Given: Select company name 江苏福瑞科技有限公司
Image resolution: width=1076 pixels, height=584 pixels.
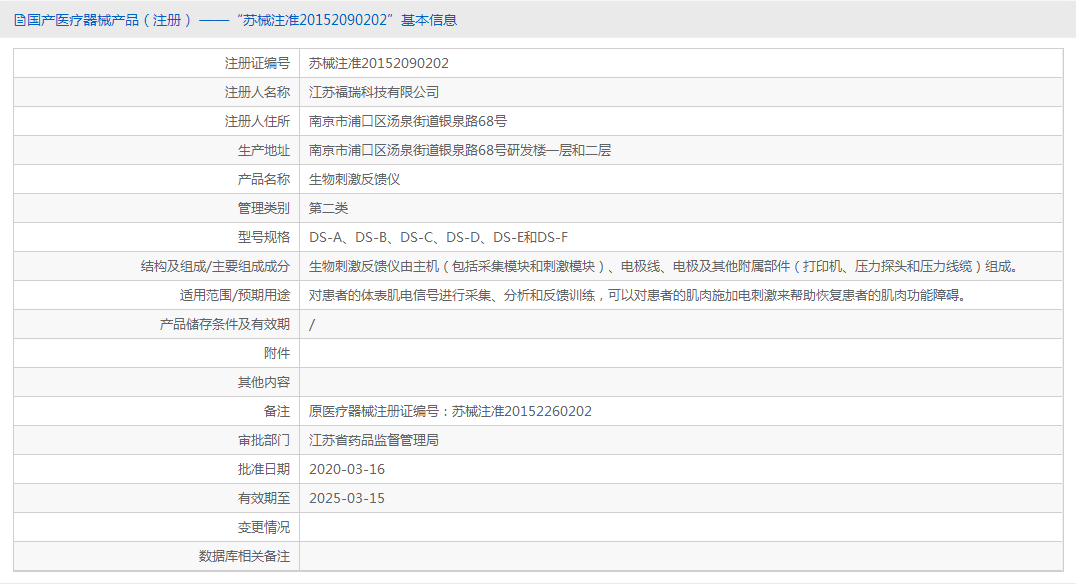Looking at the screenshot, I should pos(374,92).
